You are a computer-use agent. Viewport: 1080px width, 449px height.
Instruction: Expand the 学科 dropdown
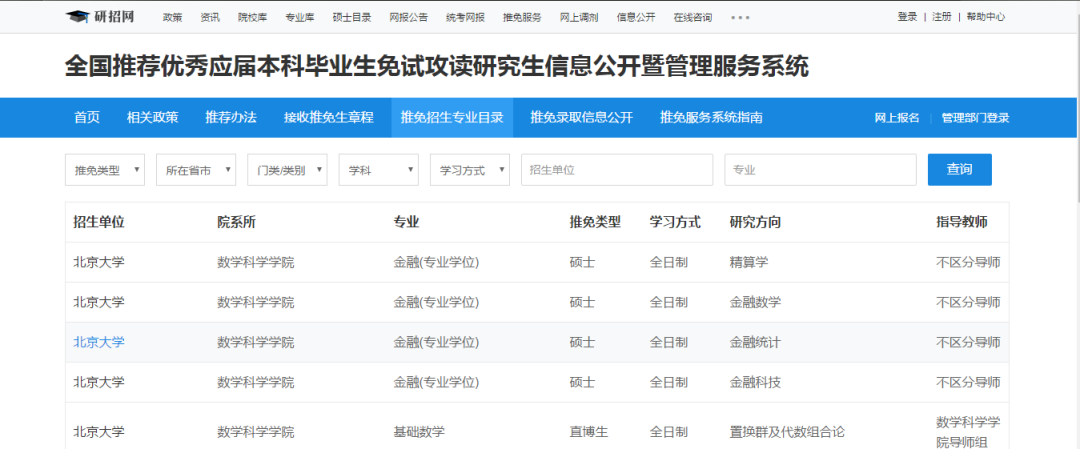[x=379, y=170]
